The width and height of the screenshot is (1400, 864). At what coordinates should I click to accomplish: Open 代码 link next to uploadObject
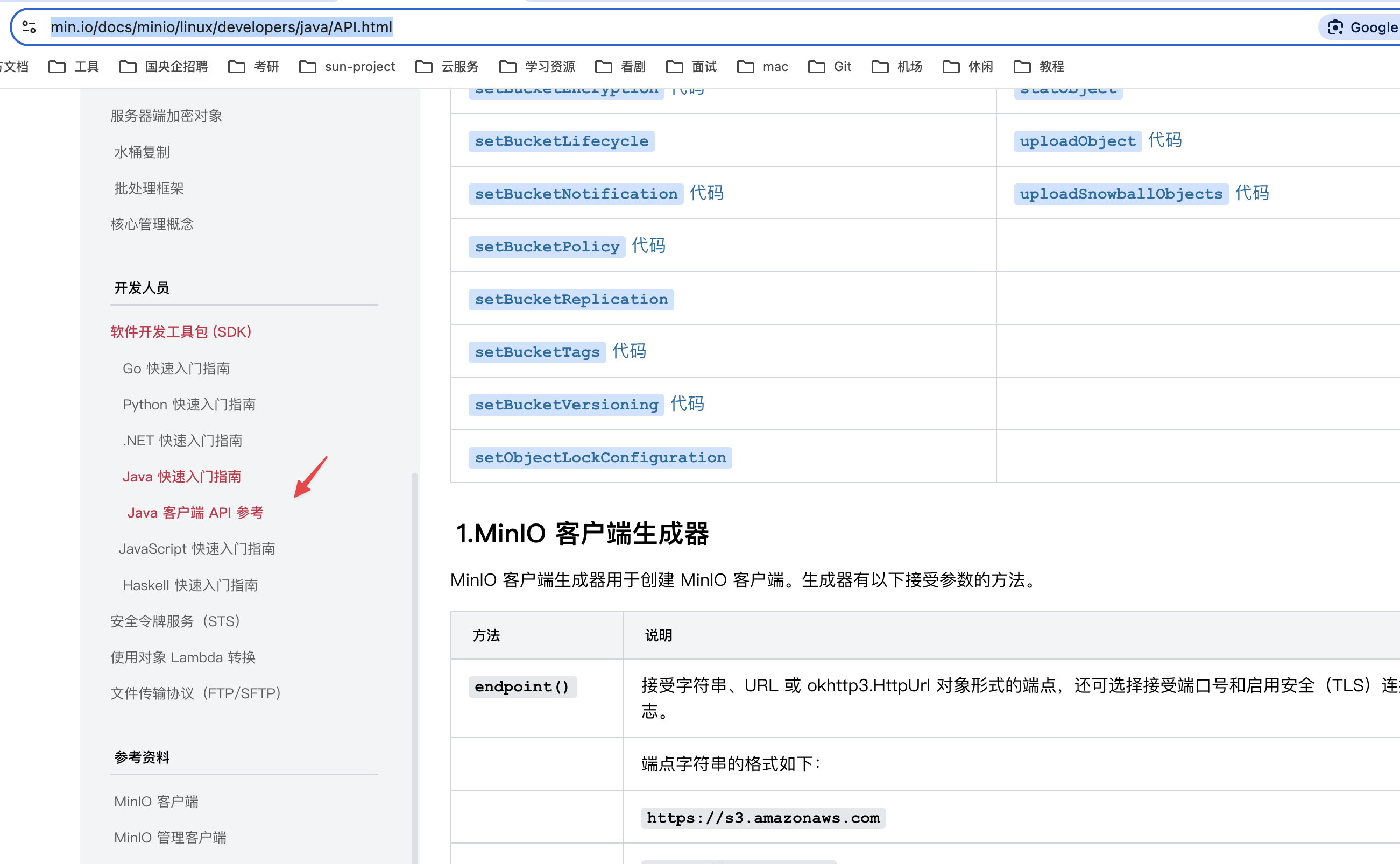[1165, 140]
